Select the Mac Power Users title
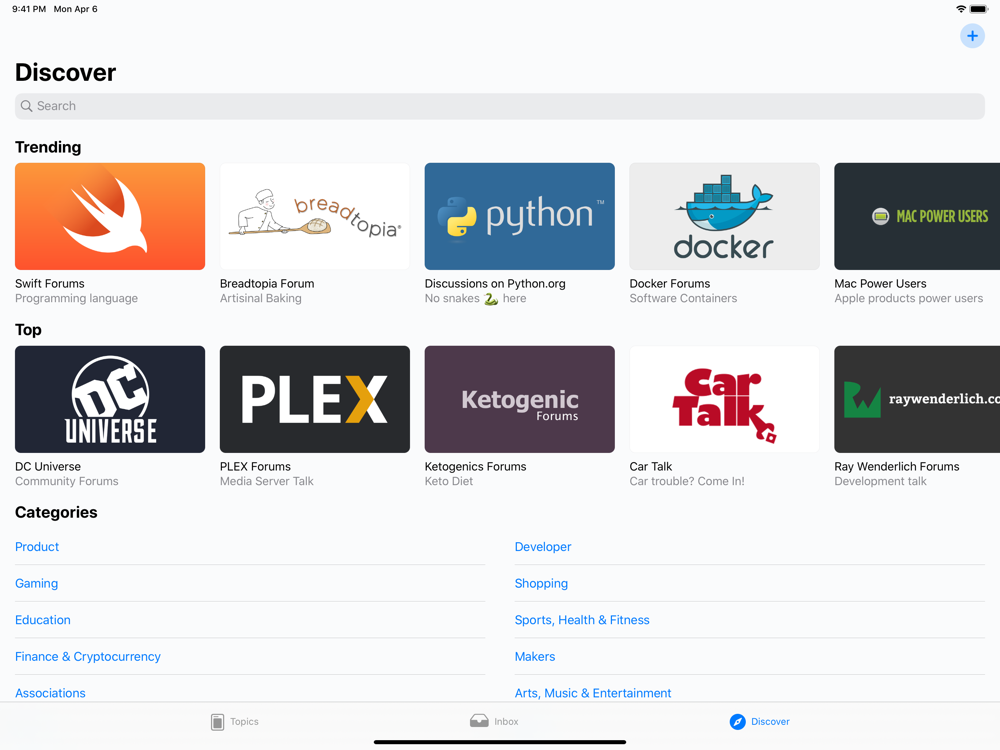1000x750 pixels. click(x=880, y=283)
